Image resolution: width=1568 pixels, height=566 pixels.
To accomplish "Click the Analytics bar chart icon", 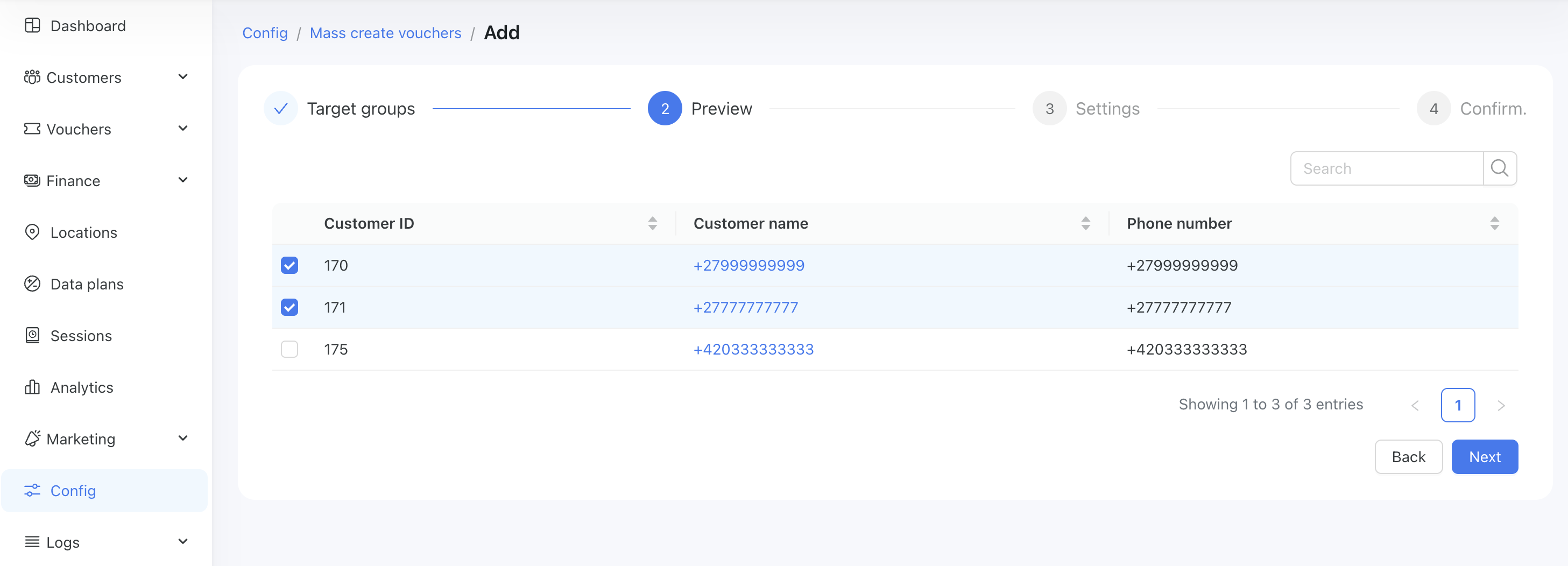I will pyautogui.click(x=32, y=387).
